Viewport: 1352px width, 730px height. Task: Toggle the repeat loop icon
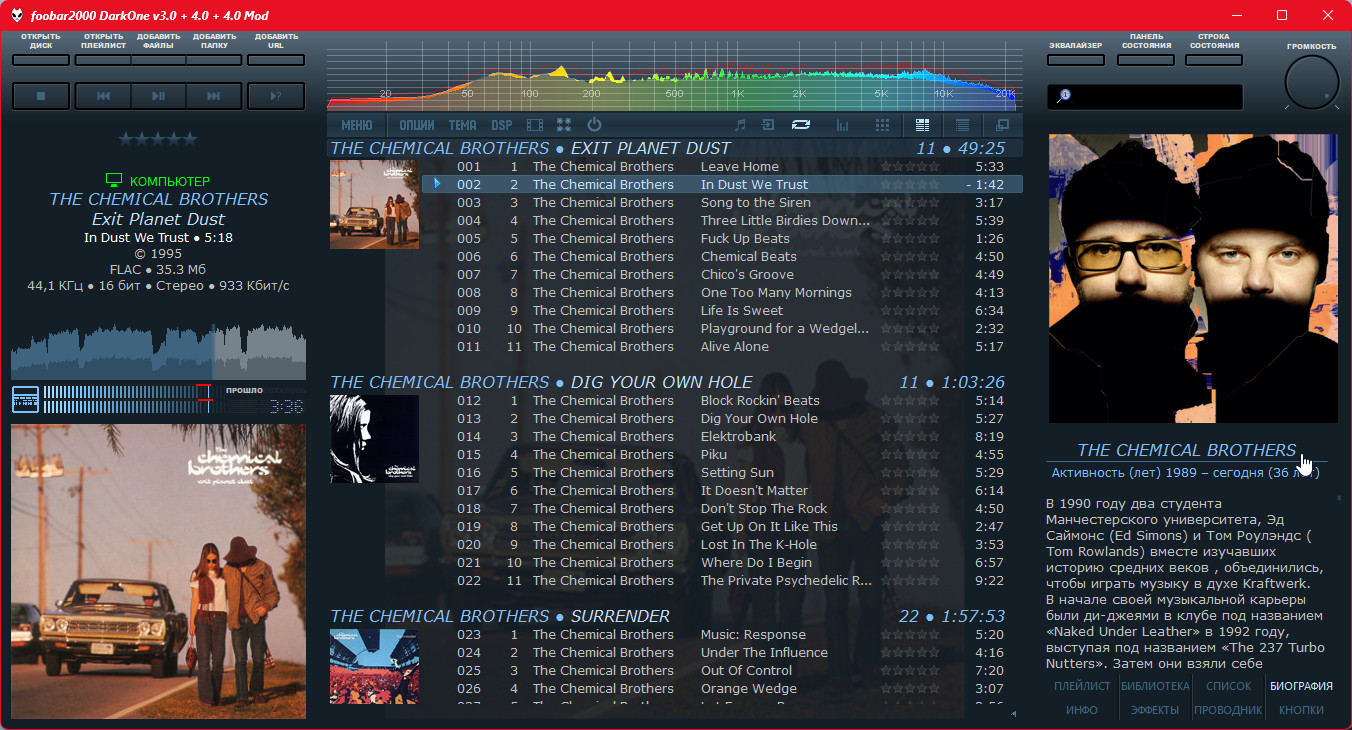(x=800, y=125)
